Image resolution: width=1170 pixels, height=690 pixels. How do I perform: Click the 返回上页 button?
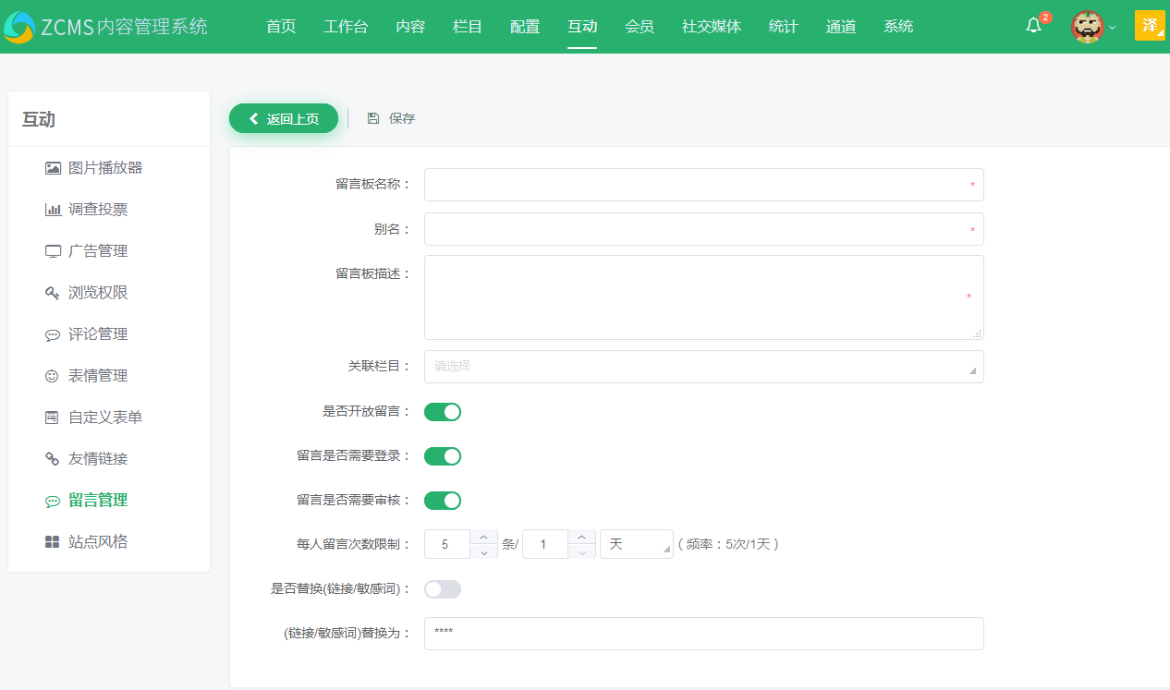(x=283, y=117)
